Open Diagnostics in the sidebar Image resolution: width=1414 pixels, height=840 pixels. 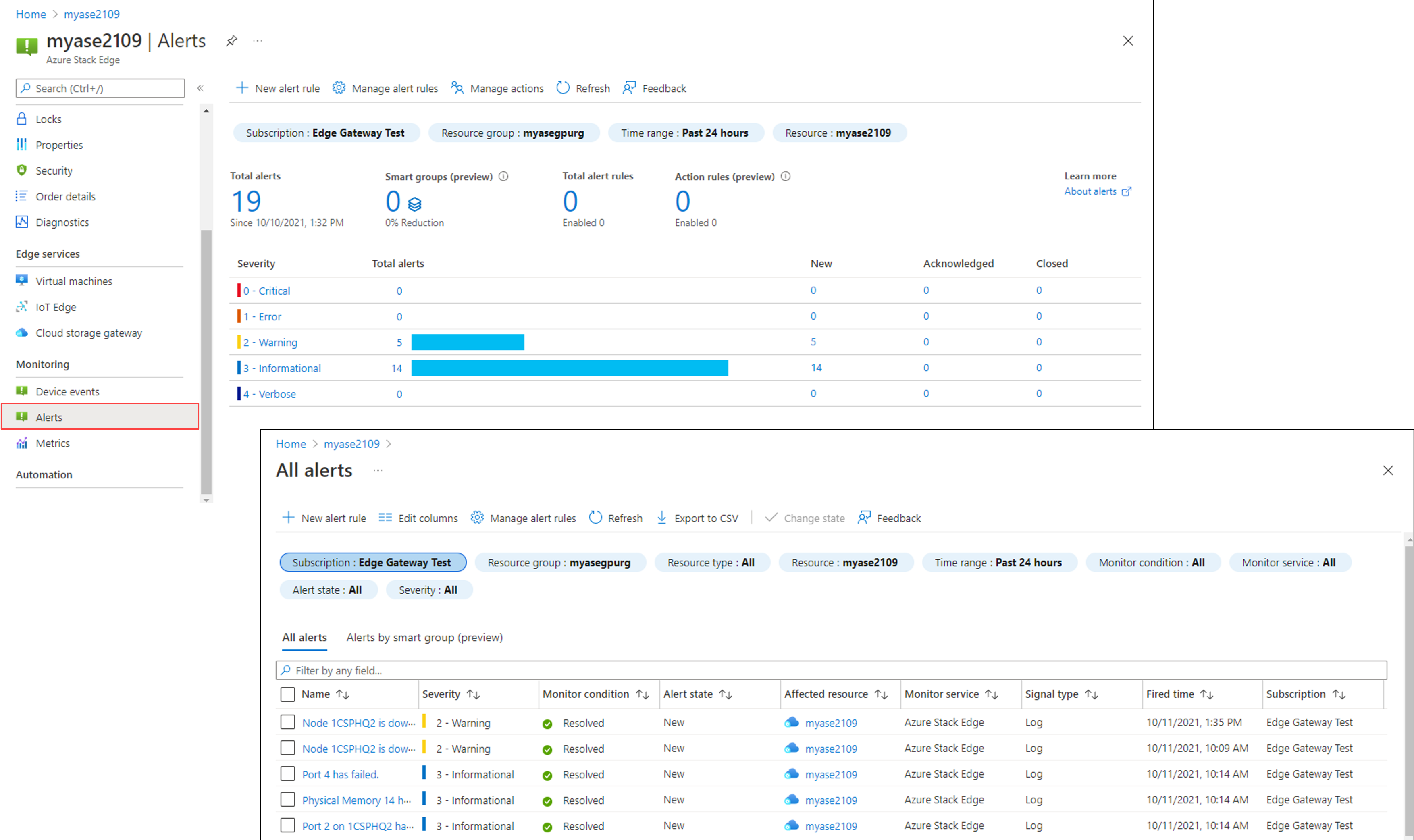coord(62,222)
